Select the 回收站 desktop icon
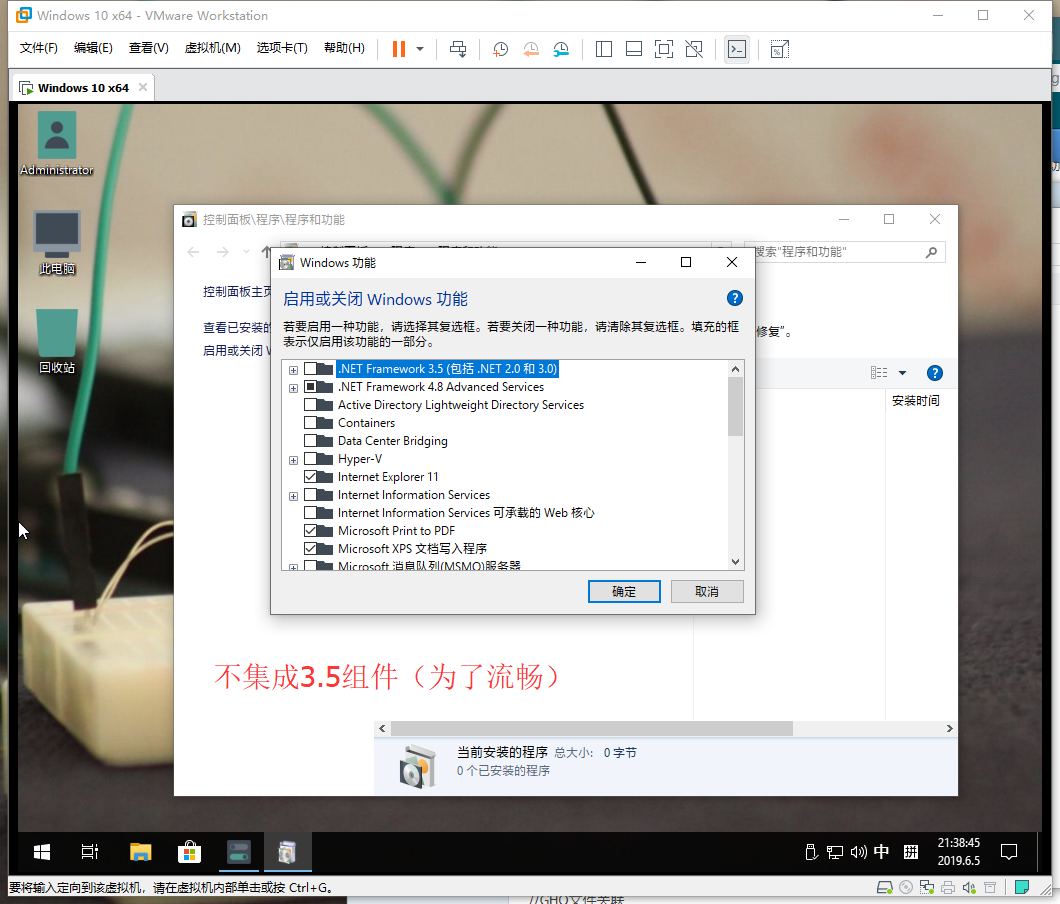This screenshot has width=1060, height=904. coord(57,342)
